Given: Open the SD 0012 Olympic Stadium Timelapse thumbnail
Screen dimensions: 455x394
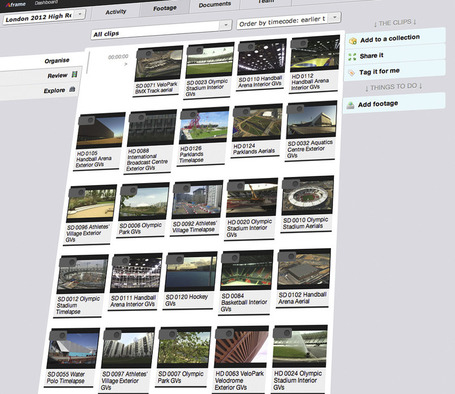Looking at the screenshot, I should (83, 275).
